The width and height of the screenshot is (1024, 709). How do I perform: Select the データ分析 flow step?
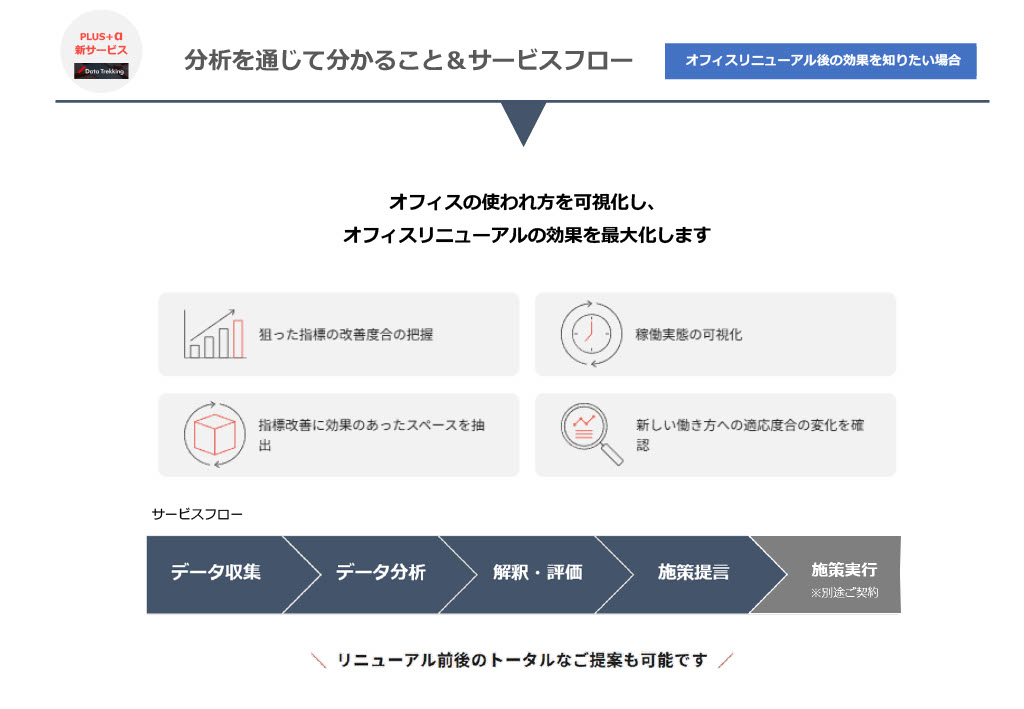[x=380, y=573]
